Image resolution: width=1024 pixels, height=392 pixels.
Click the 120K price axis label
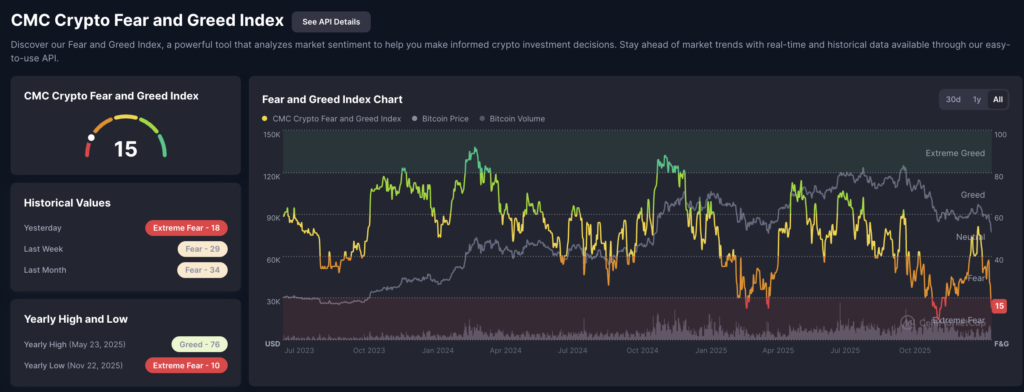coord(272,176)
